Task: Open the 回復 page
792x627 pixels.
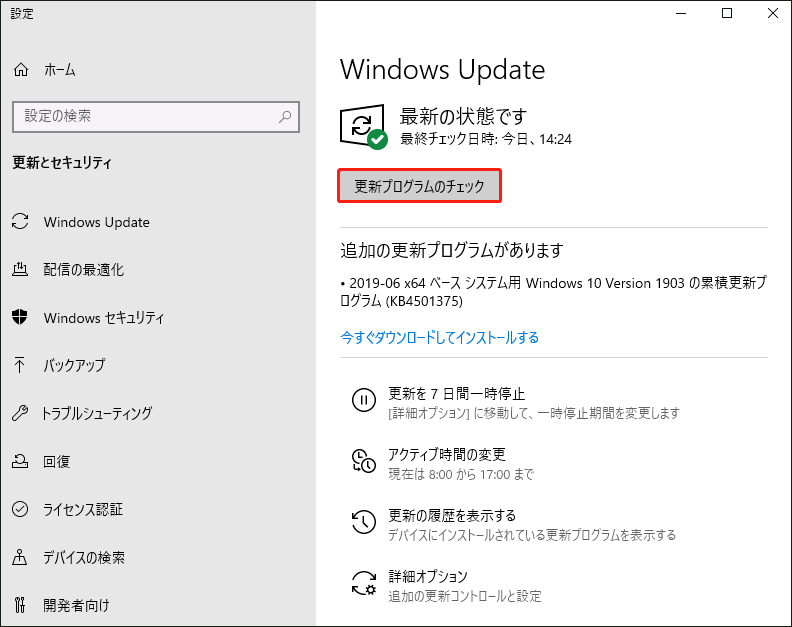Action: (x=57, y=461)
